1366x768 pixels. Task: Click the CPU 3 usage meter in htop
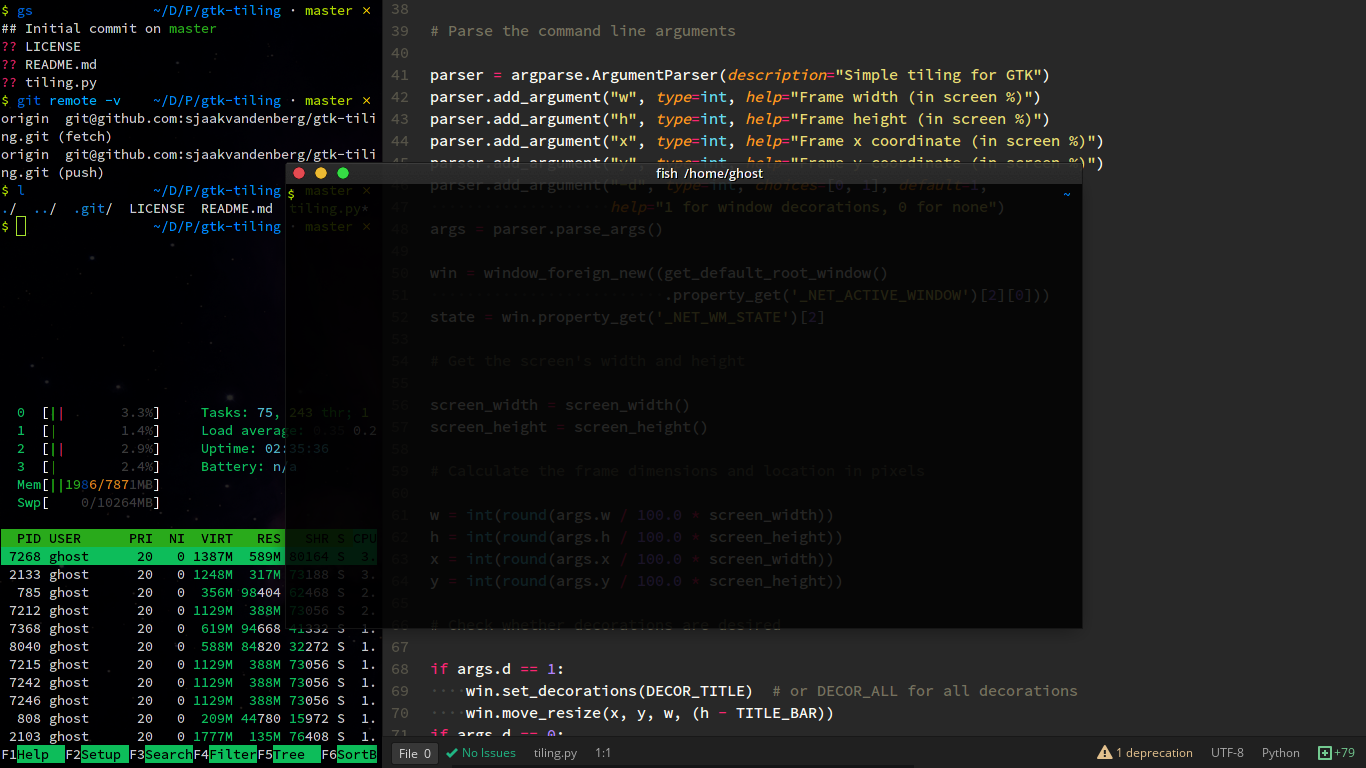[x=88, y=467]
